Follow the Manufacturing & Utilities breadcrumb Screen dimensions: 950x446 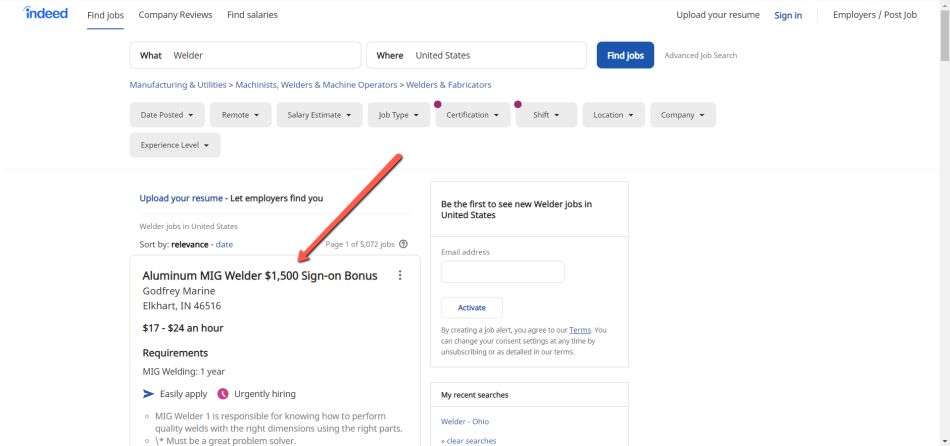[178, 85]
